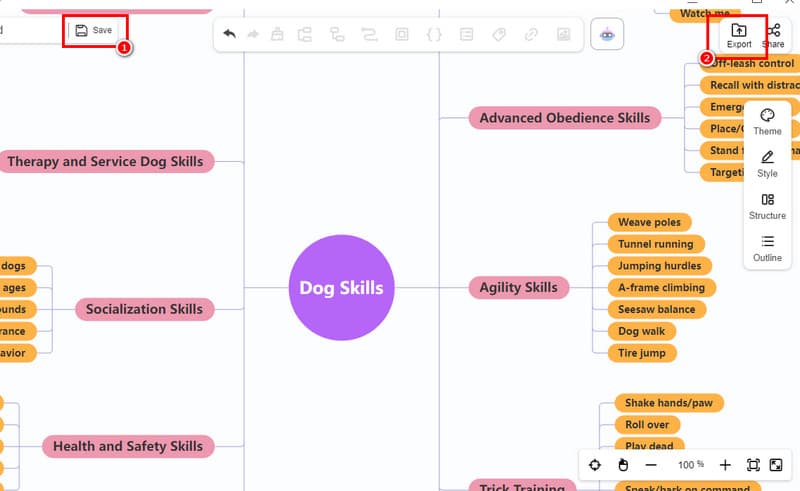Click the Save button
The height and width of the screenshot is (491, 800).
coord(93,31)
